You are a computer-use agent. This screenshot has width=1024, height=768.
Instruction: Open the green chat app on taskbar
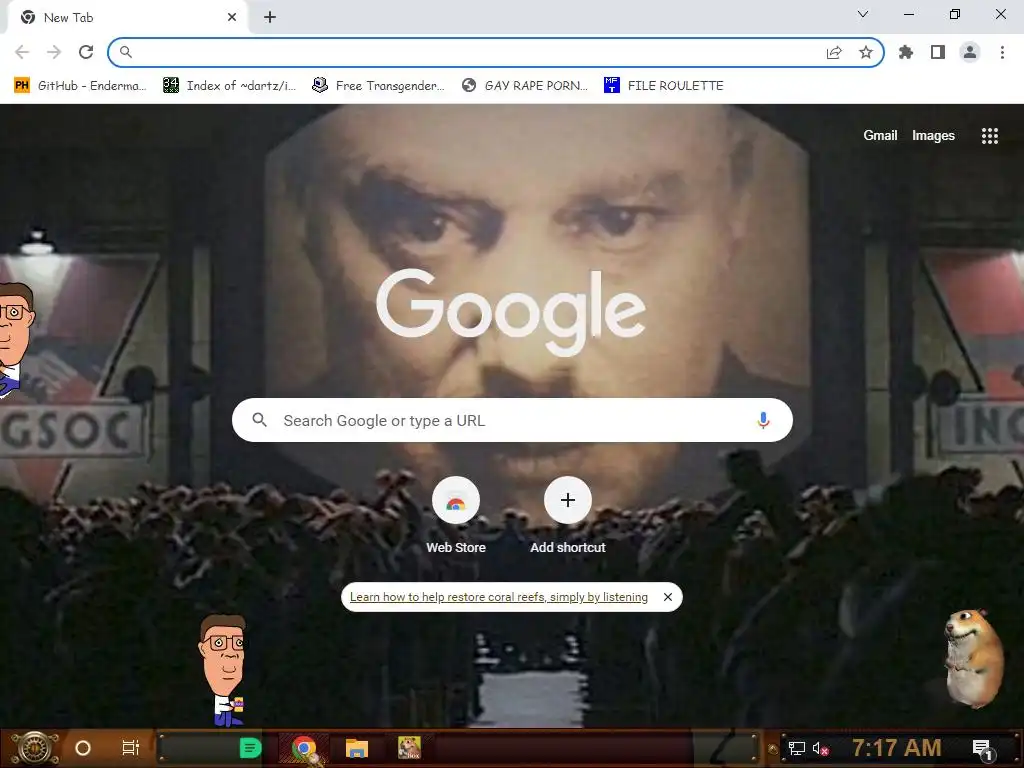coord(251,748)
